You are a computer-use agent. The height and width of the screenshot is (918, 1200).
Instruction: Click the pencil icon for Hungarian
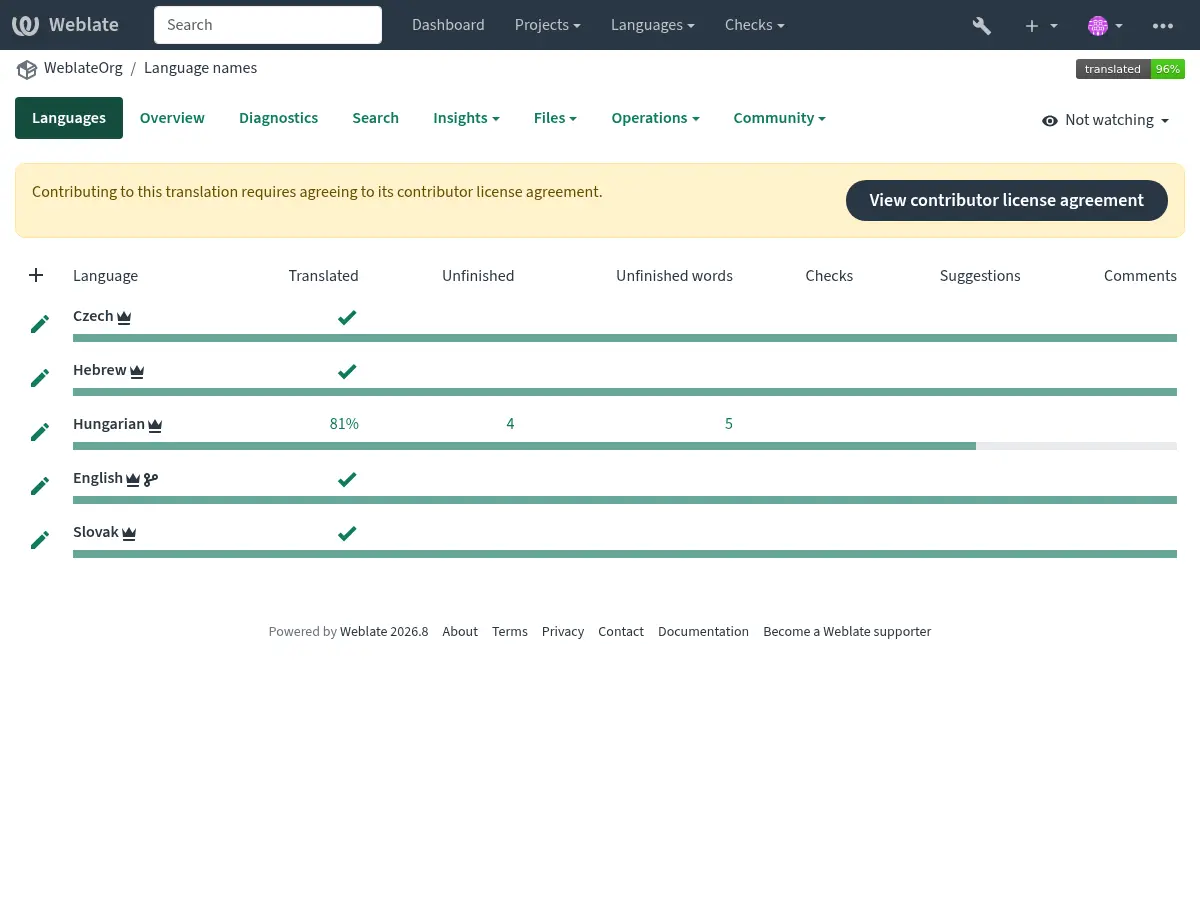(40, 432)
